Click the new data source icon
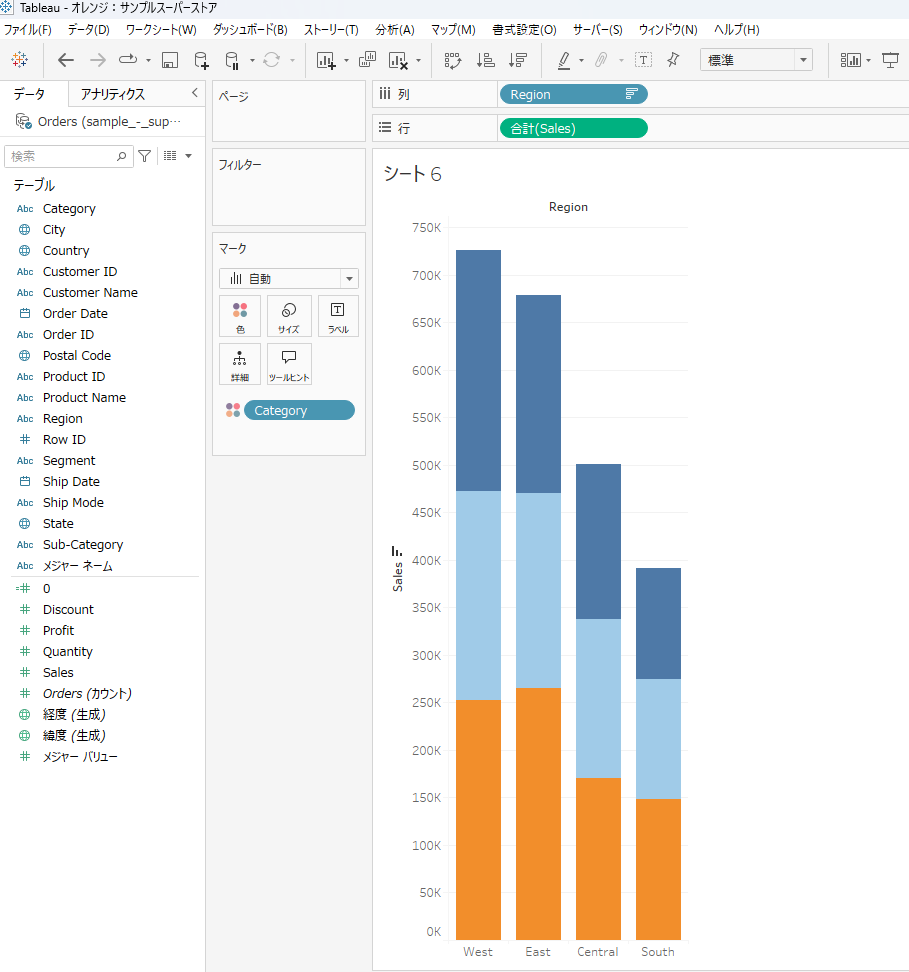Viewport: 909px width, 972px height. tap(201, 60)
